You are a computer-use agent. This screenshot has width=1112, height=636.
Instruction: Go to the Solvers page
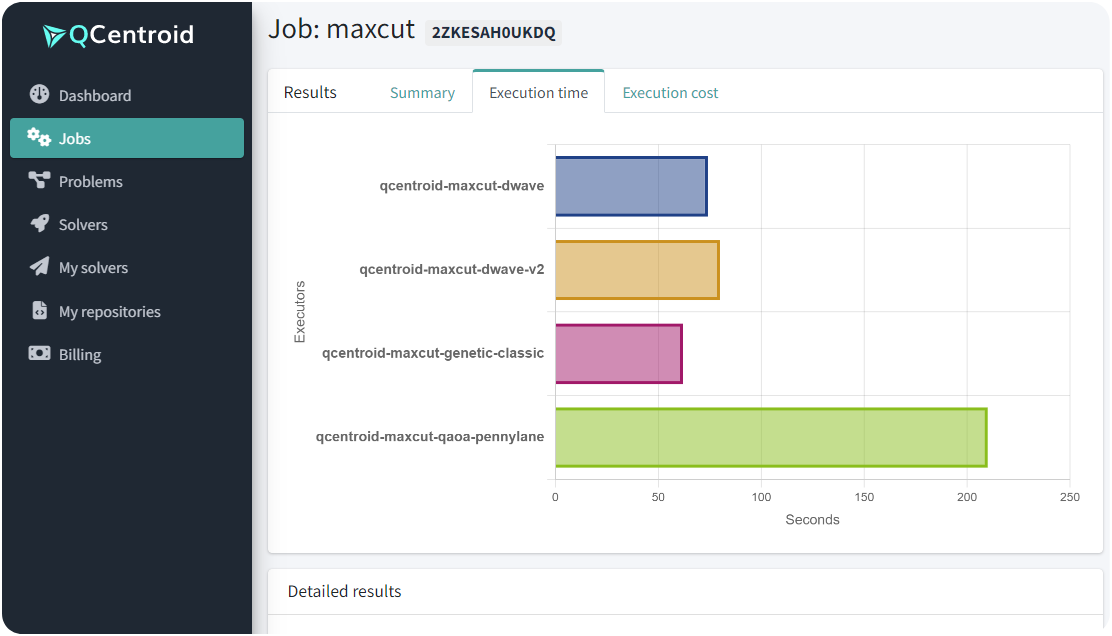83,225
